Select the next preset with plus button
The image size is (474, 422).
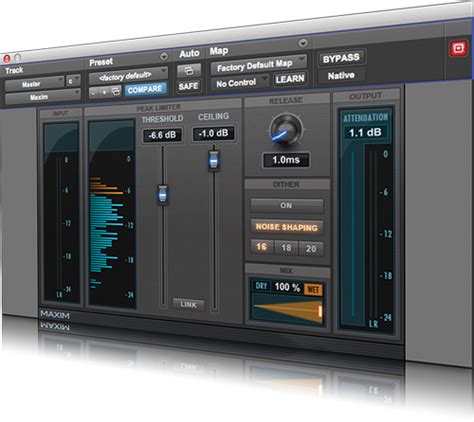pyautogui.click(x=104, y=92)
